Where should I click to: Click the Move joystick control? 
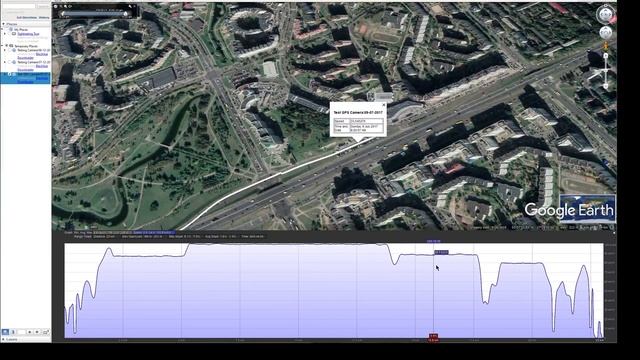[x=605, y=32]
